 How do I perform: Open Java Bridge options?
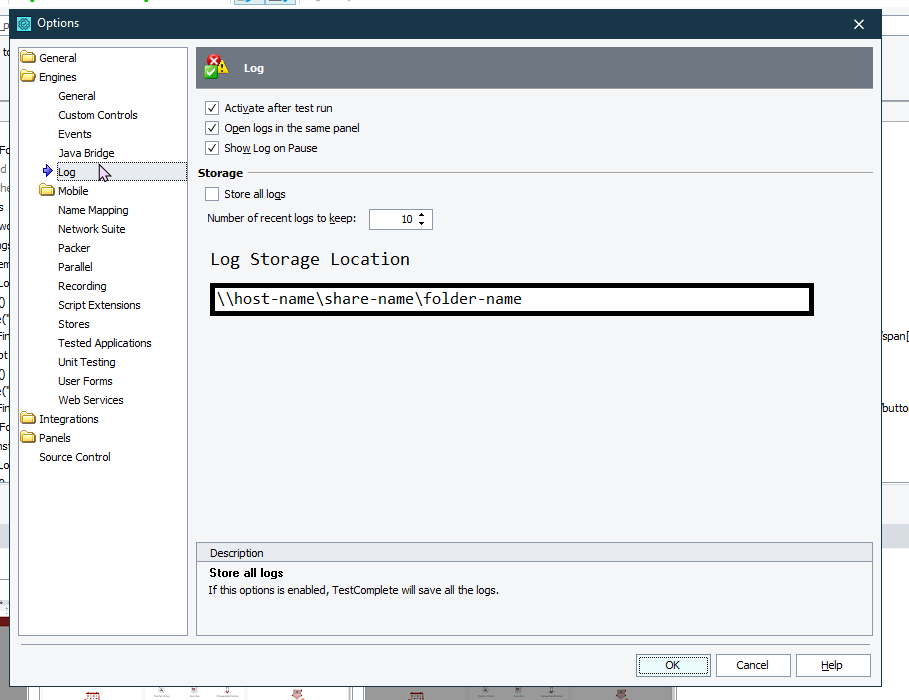(86, 153)
